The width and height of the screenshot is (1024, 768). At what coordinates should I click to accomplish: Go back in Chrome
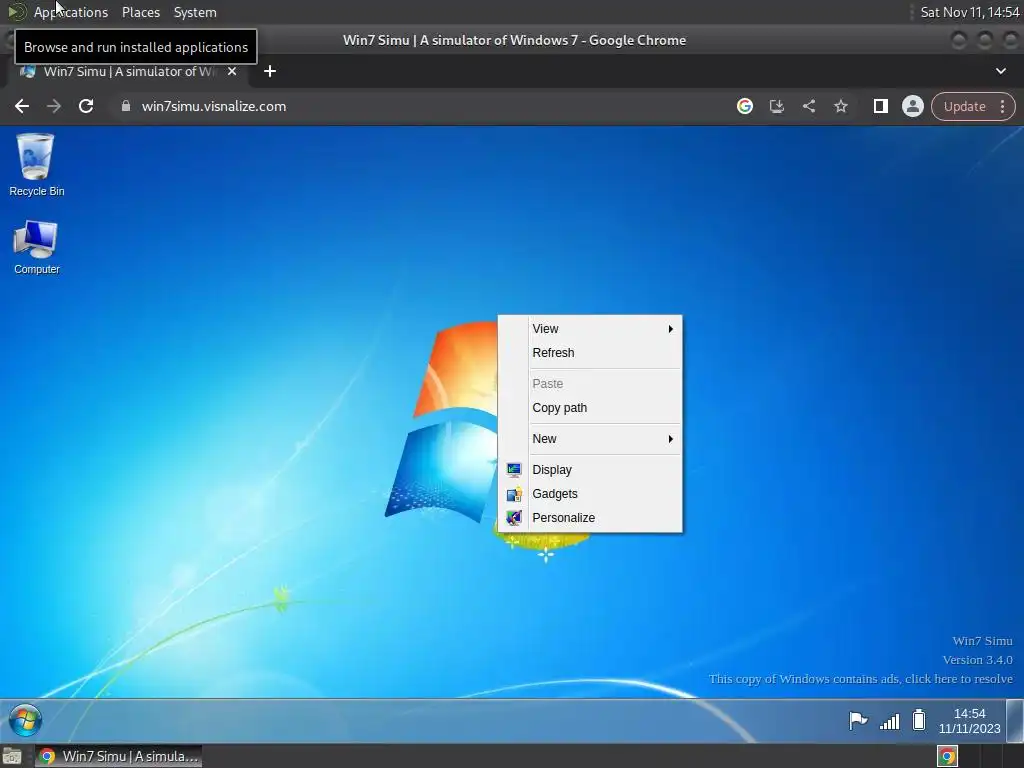pyautogui.click(x=22, y=106)
